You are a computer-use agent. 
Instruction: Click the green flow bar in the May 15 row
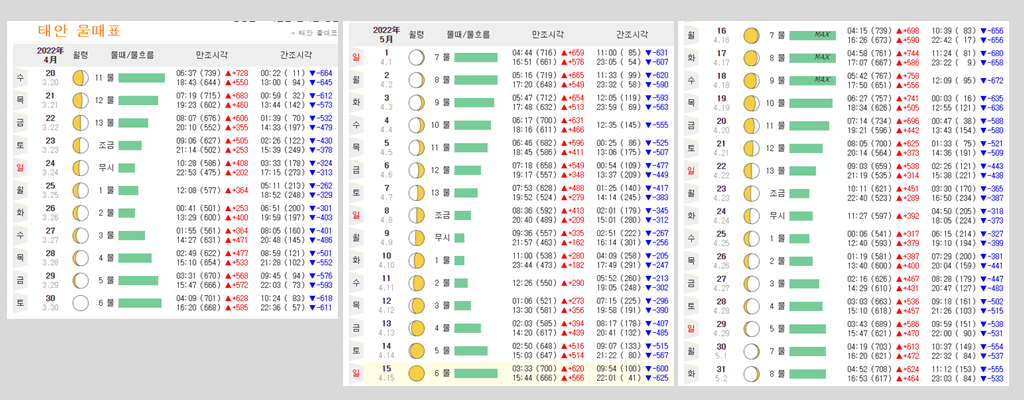(475, 374)
